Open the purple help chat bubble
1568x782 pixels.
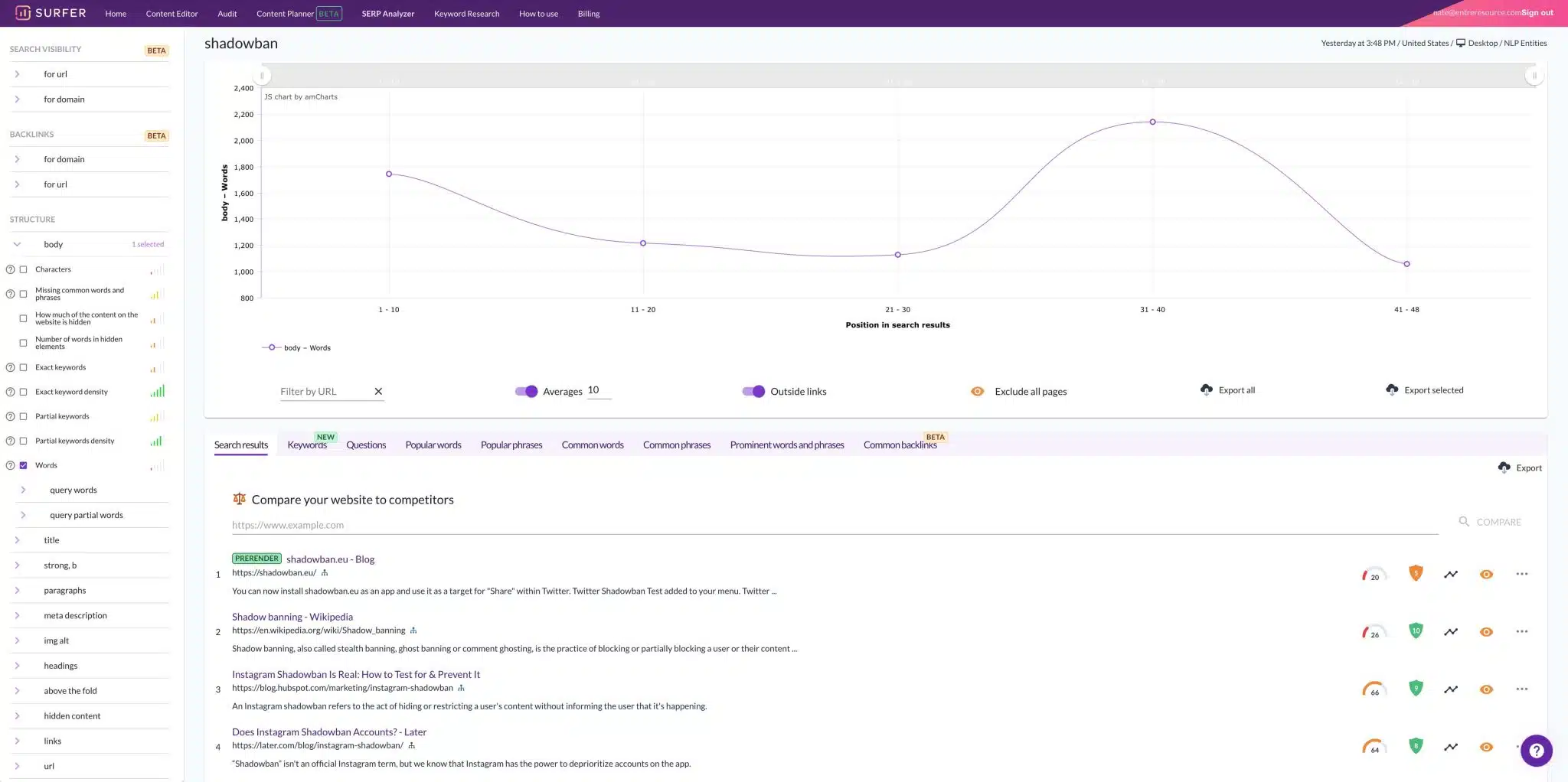pyautogui.click(x=1536, y=751)
